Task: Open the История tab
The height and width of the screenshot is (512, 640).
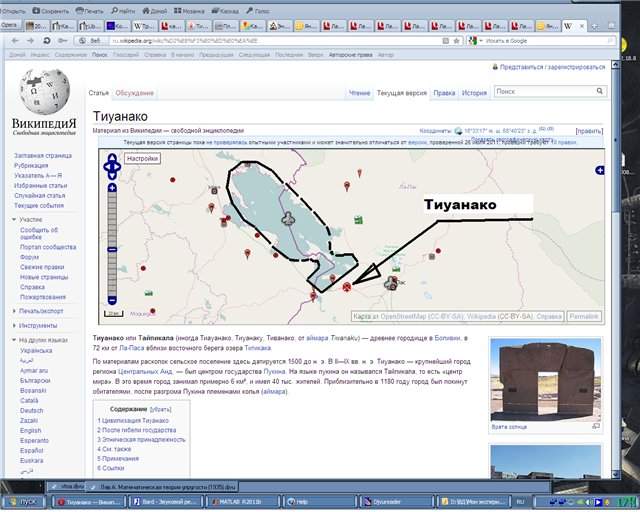Action: point(474,92)
